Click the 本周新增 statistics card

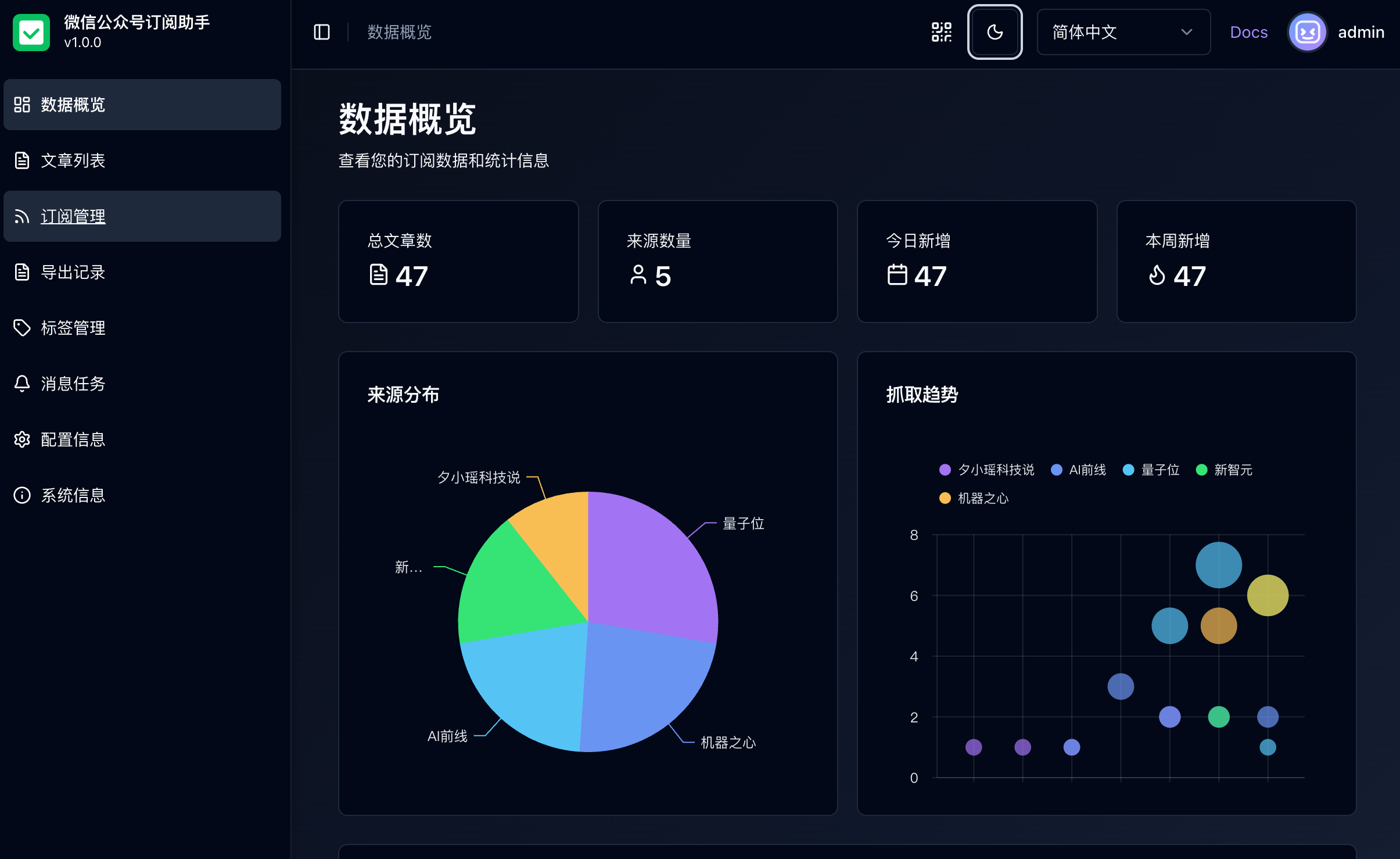coord(1235,262)
